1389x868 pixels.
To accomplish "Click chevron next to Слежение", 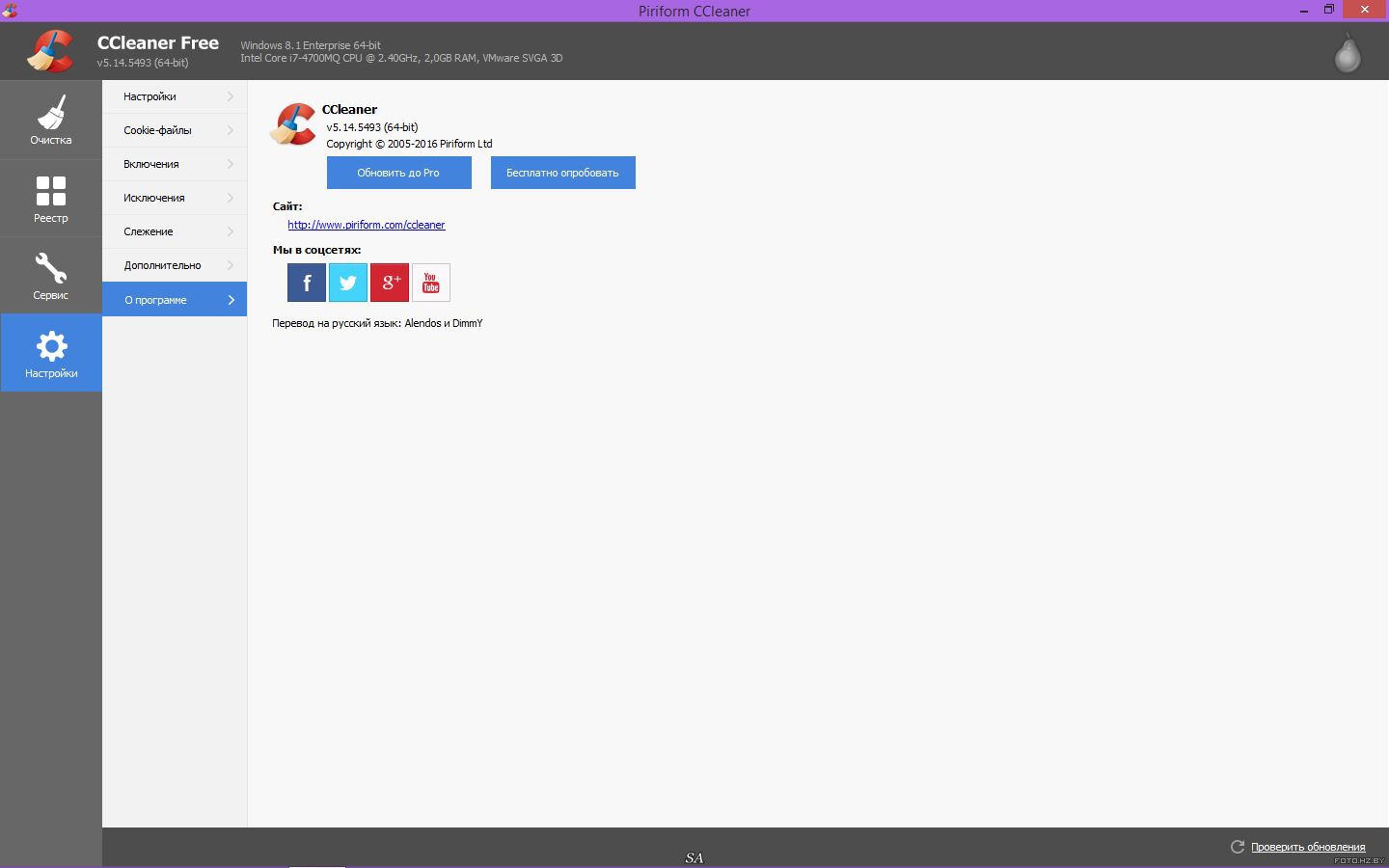I will pos(231,231).
